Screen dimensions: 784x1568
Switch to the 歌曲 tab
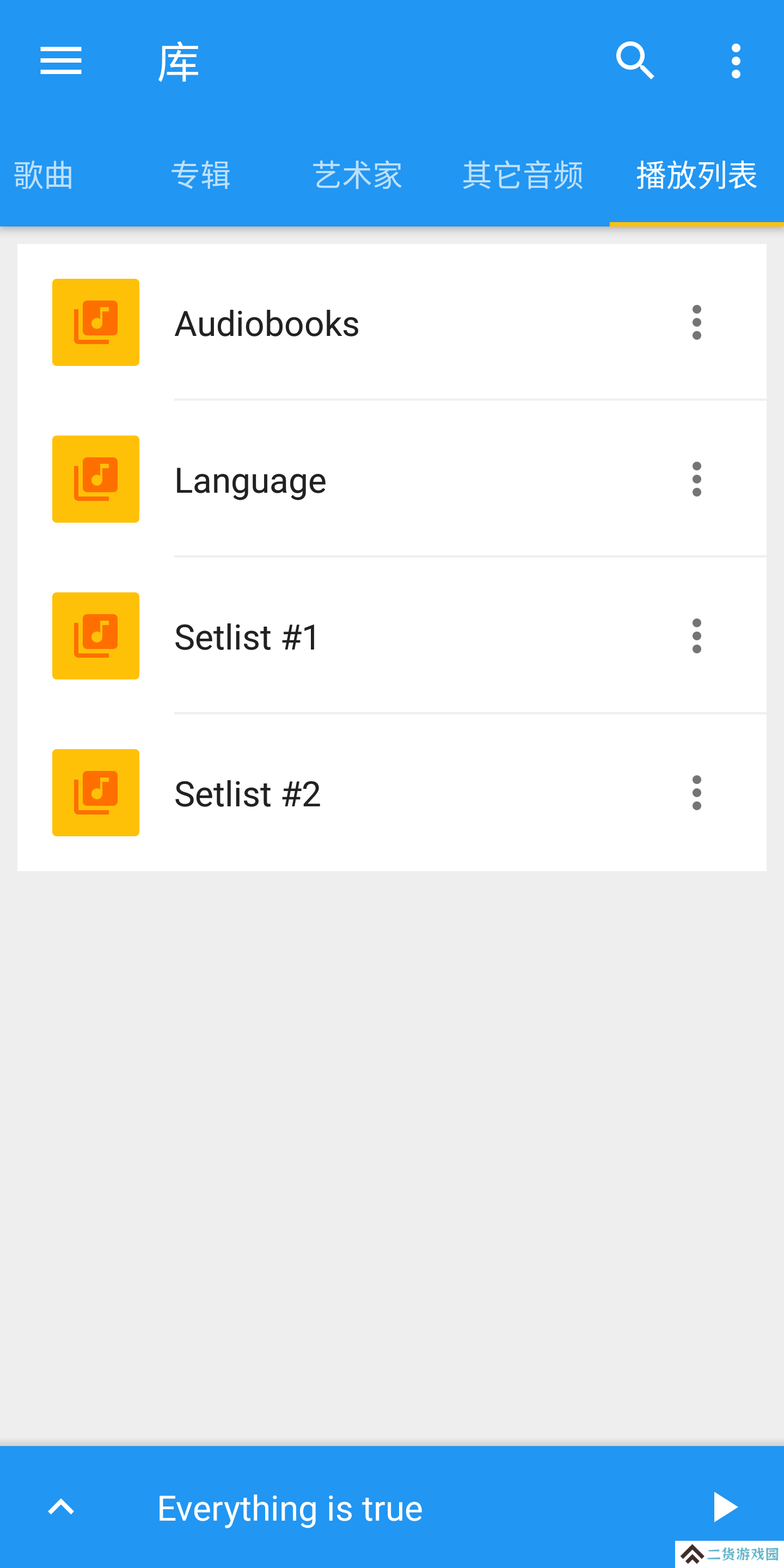43,175
